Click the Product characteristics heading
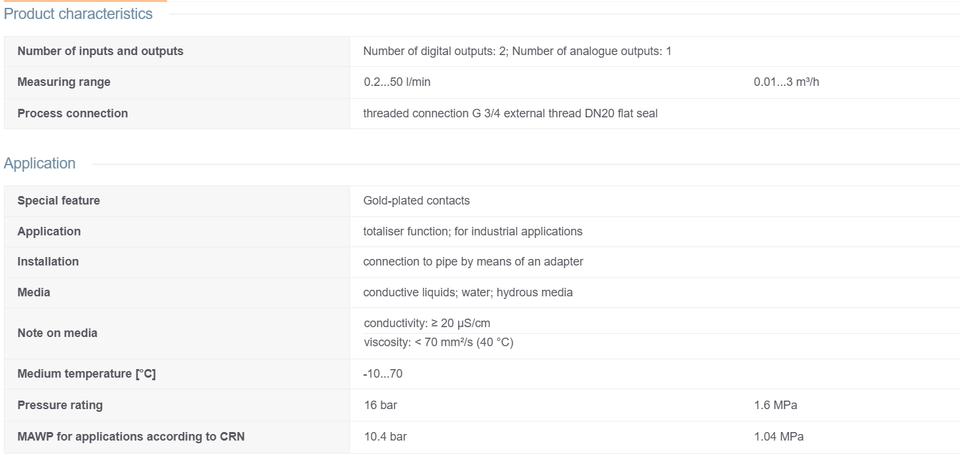 coord(78,14)
